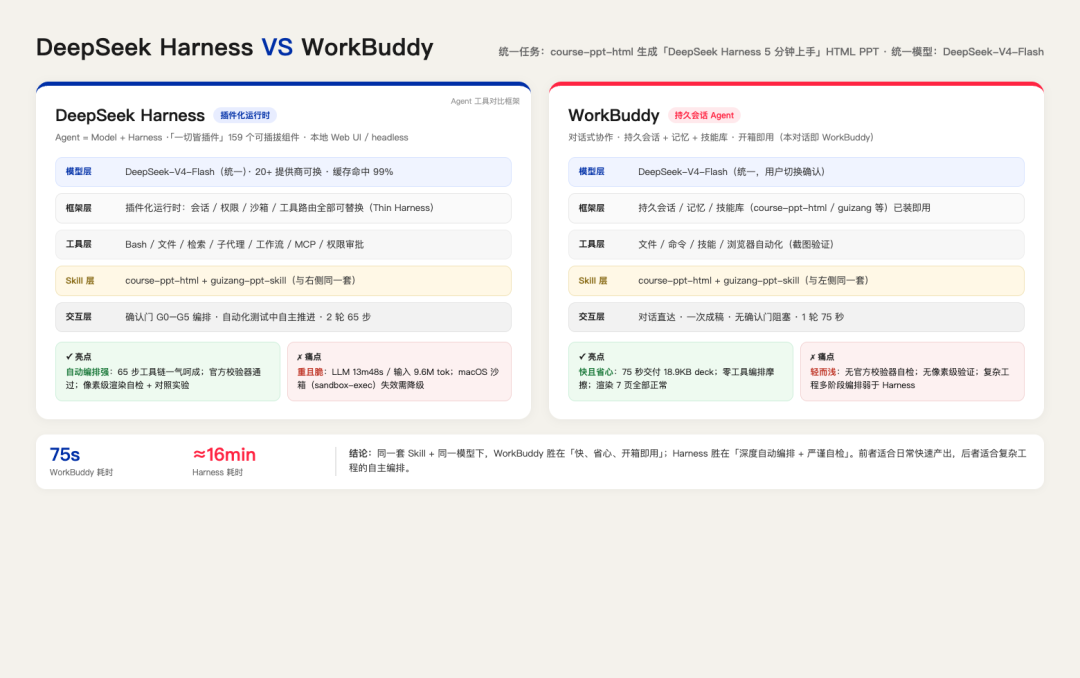Image resolution: width=1080 pixels, height=678 pixels.
Task: Click the 'Harness 耗时' caption
Action: coord(218,472)
